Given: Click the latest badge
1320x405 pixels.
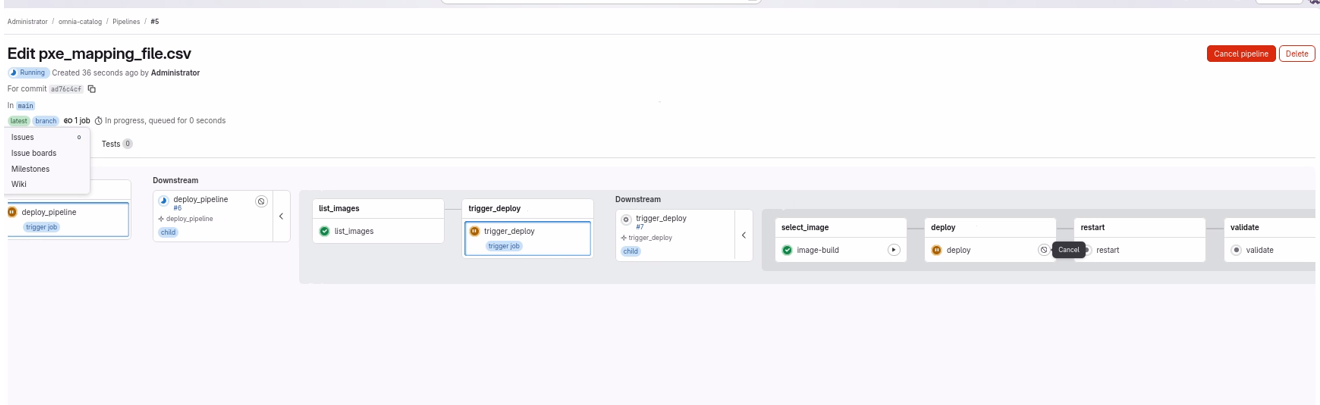Looking at the screenshot, I should tap(19, 120).
